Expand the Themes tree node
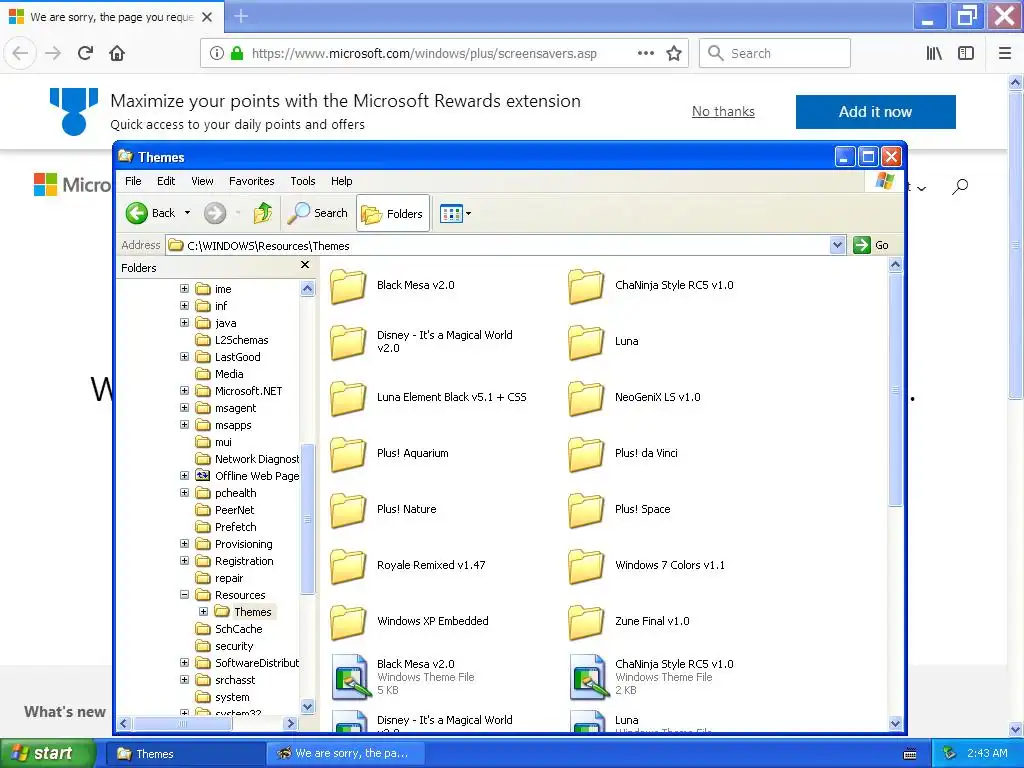 click(204, 611)
